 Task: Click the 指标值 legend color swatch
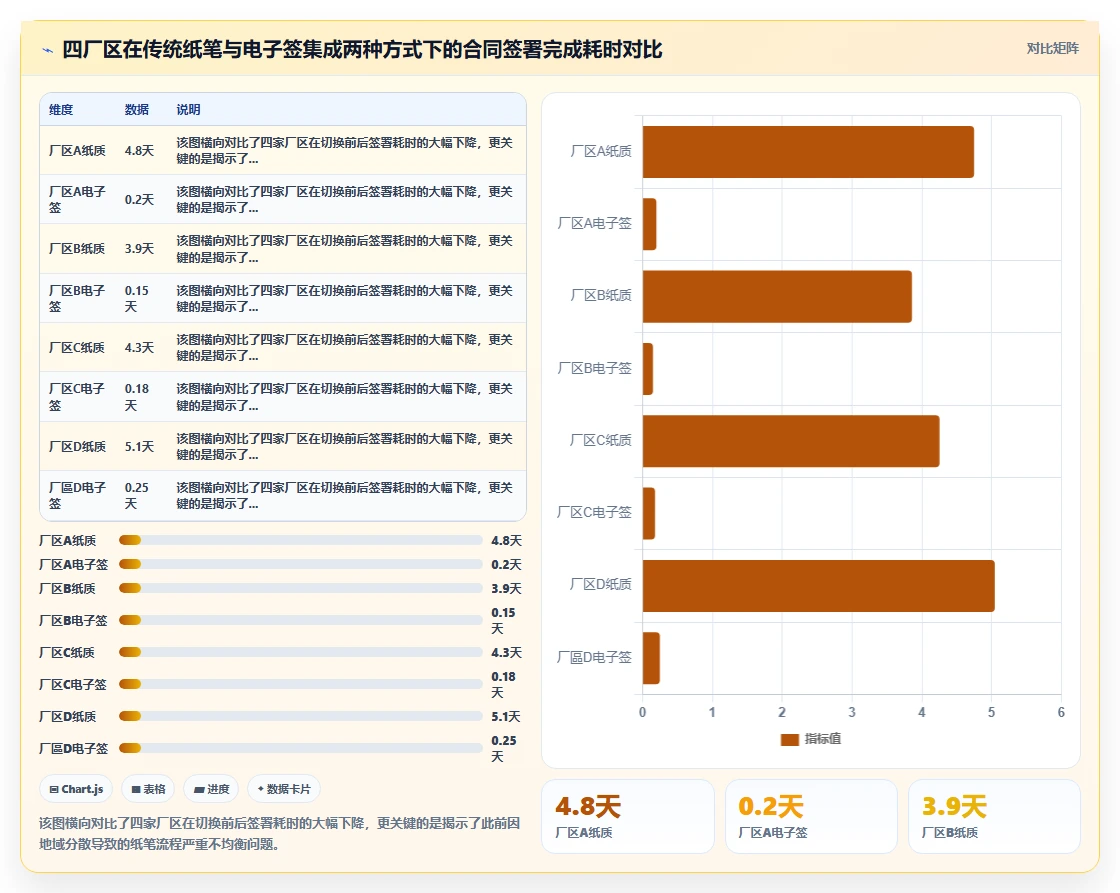pyautogui.click(x=789, y=739)
